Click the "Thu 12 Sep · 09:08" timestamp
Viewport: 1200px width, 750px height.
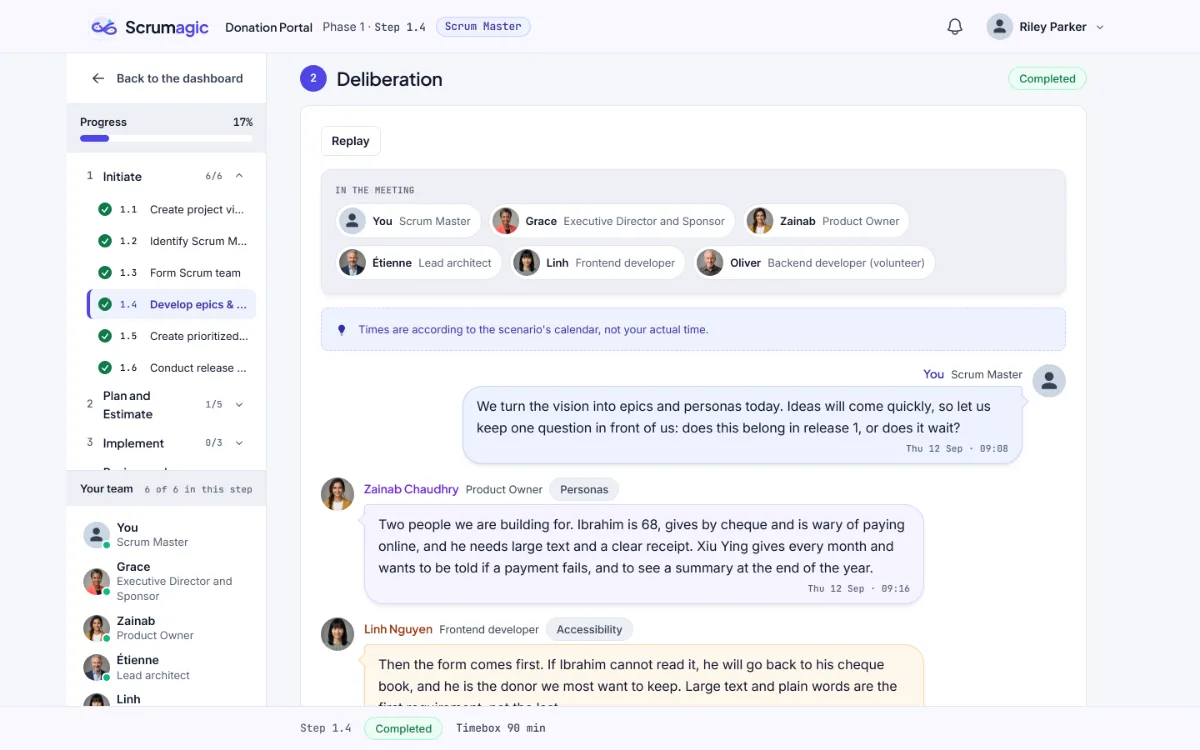coord(957,449)
